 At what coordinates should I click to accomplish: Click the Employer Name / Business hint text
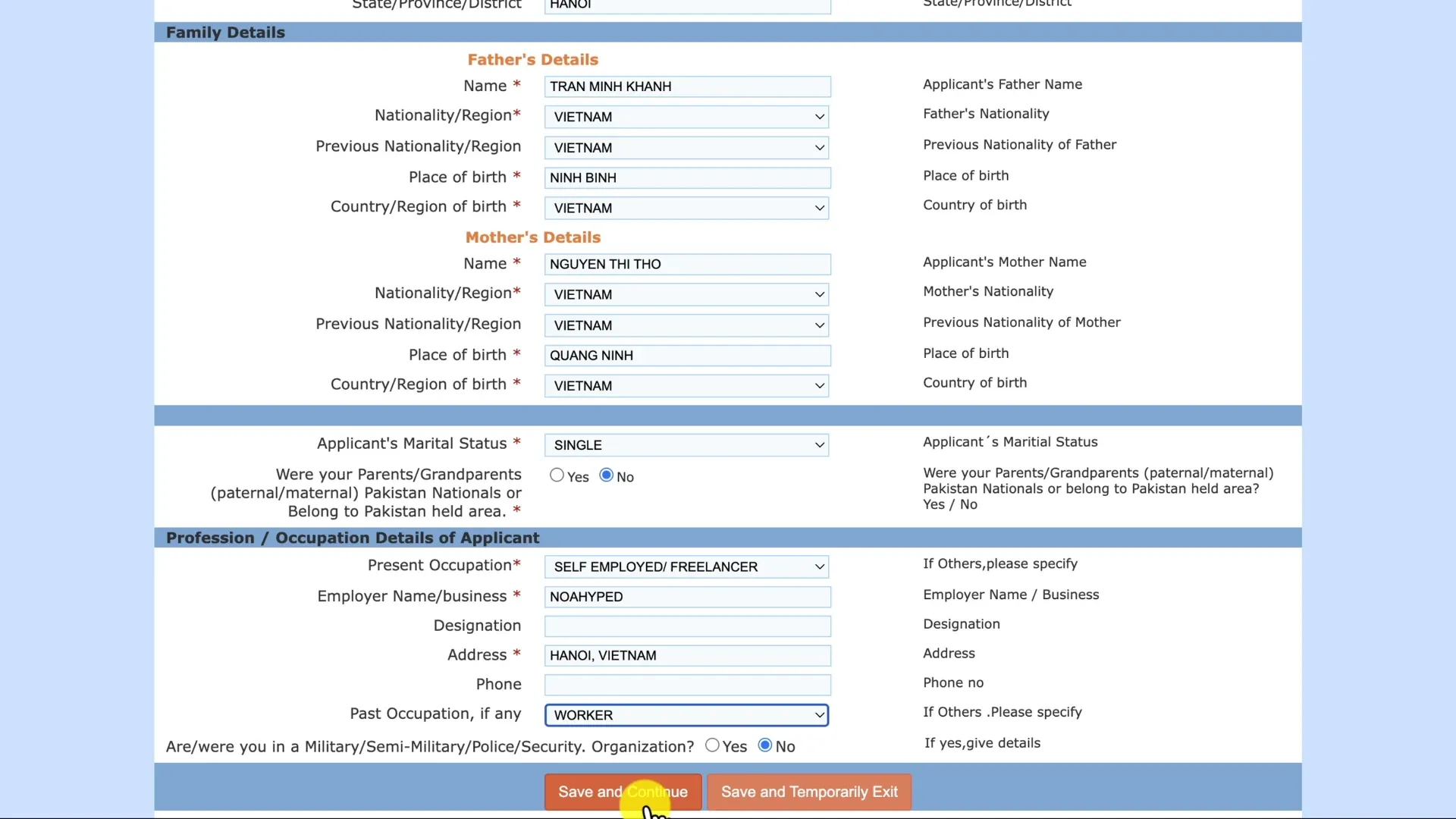pyautogui.click(x=1010, y=595)
